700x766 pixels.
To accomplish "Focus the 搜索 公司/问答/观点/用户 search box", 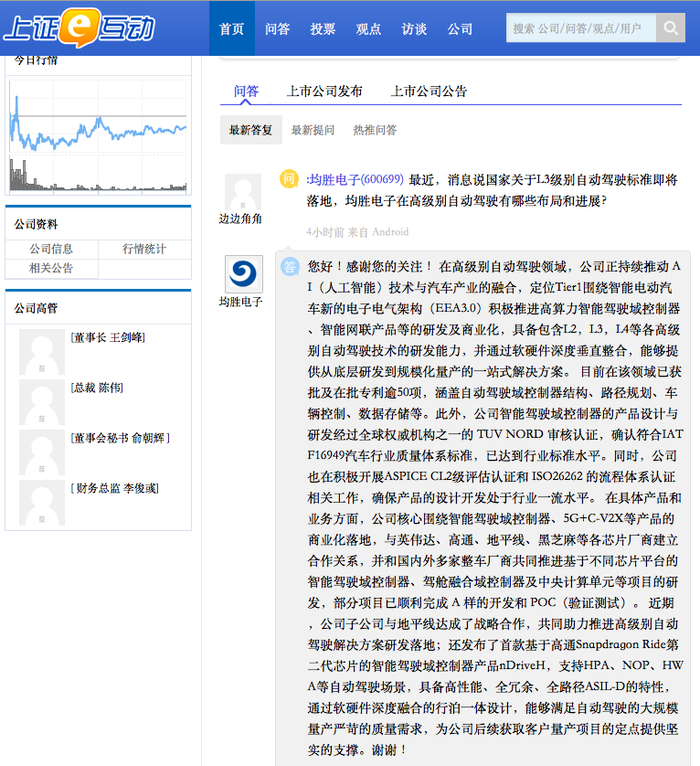I will [x=581, y=28].
